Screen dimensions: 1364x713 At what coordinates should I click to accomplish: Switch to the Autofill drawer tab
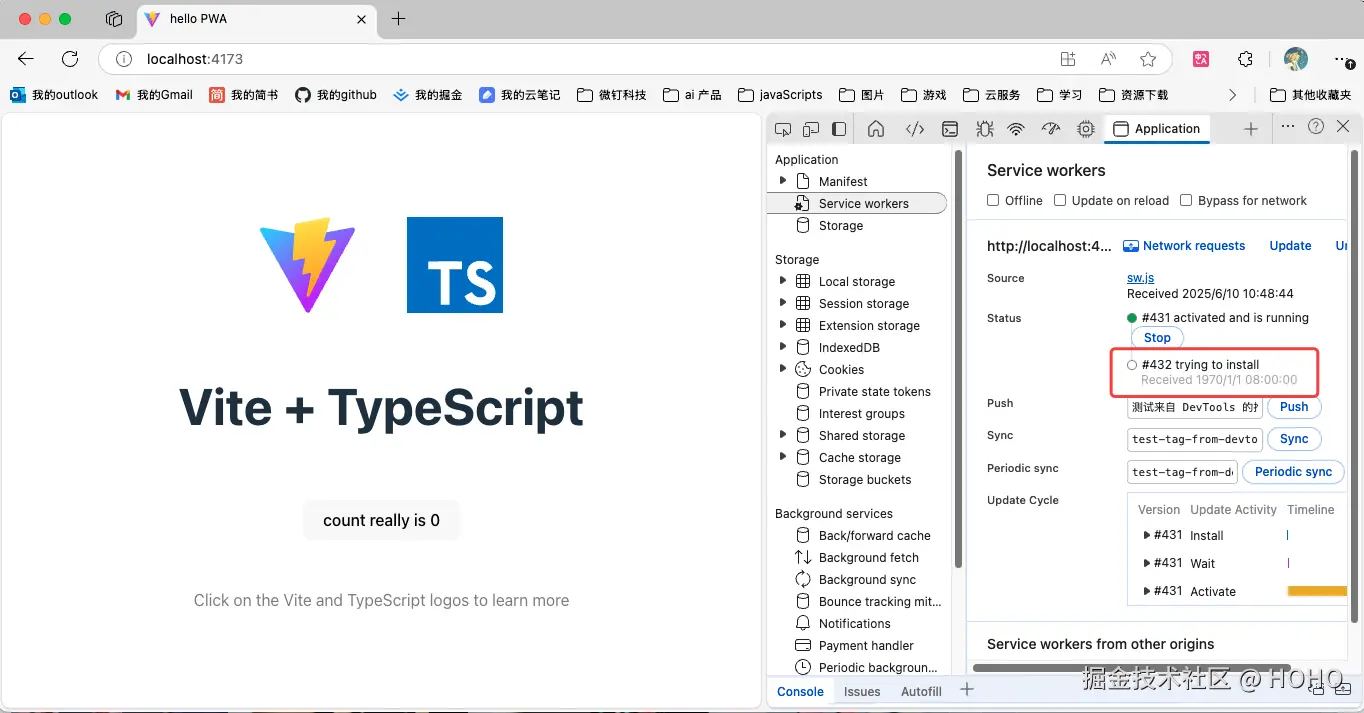(x=921, y=691)
